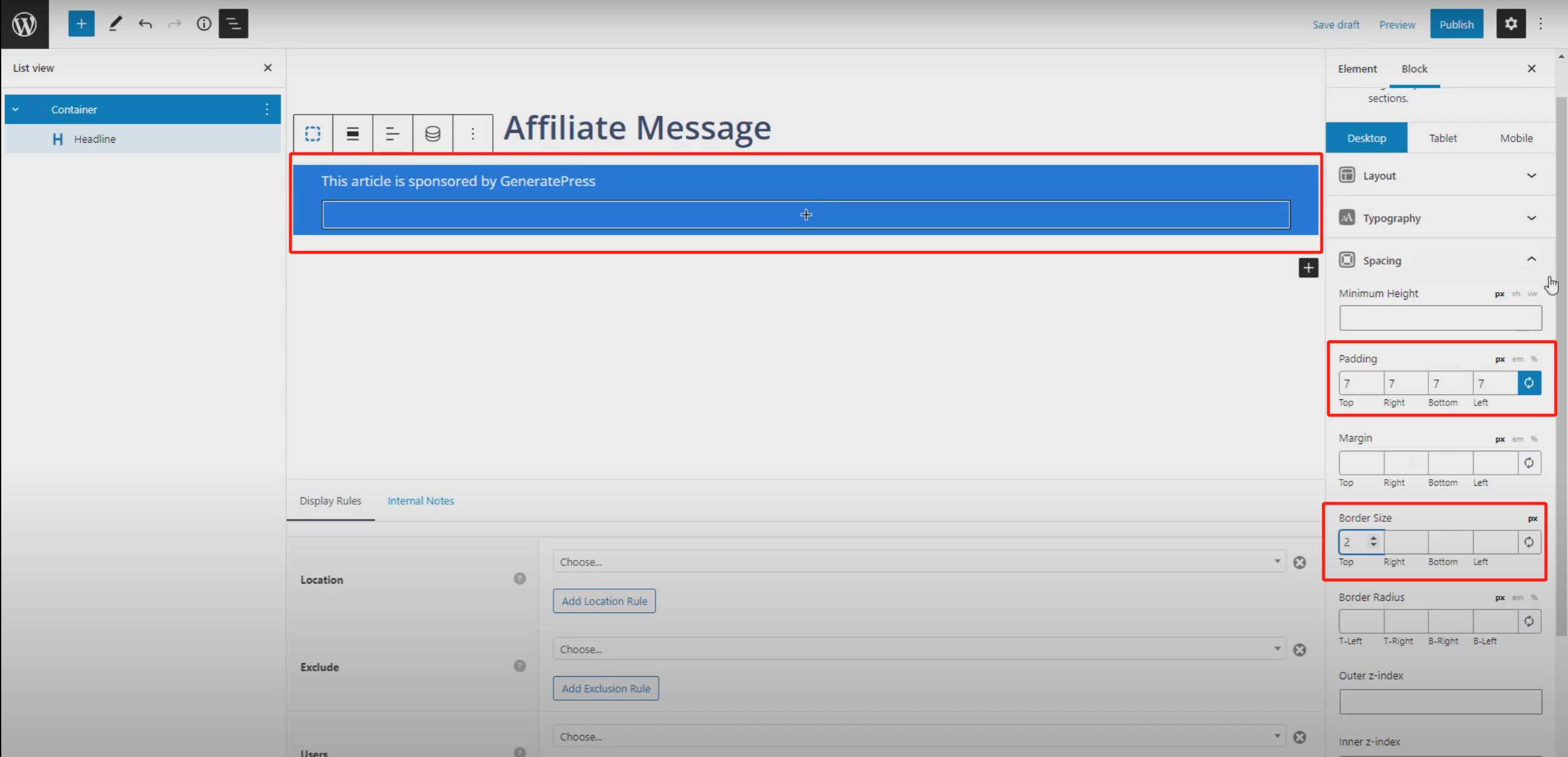Viewport: 1568px width, 757px height.
Task: Increase Border Size Top with stepper
Action: [1374, 538]
